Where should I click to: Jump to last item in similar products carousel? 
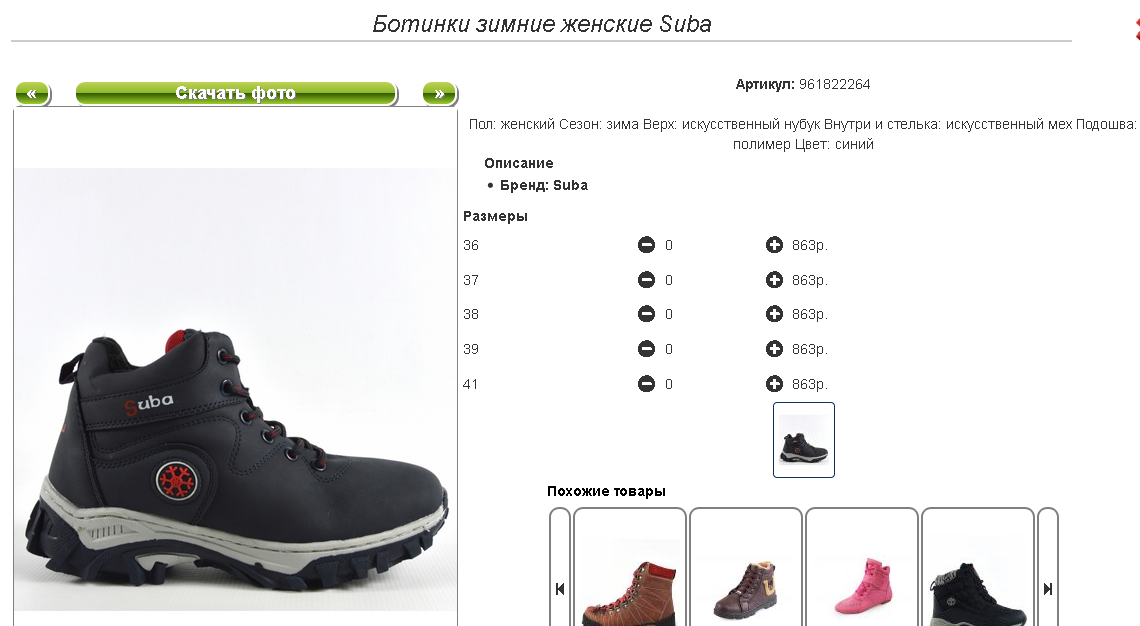[1048, 589]
